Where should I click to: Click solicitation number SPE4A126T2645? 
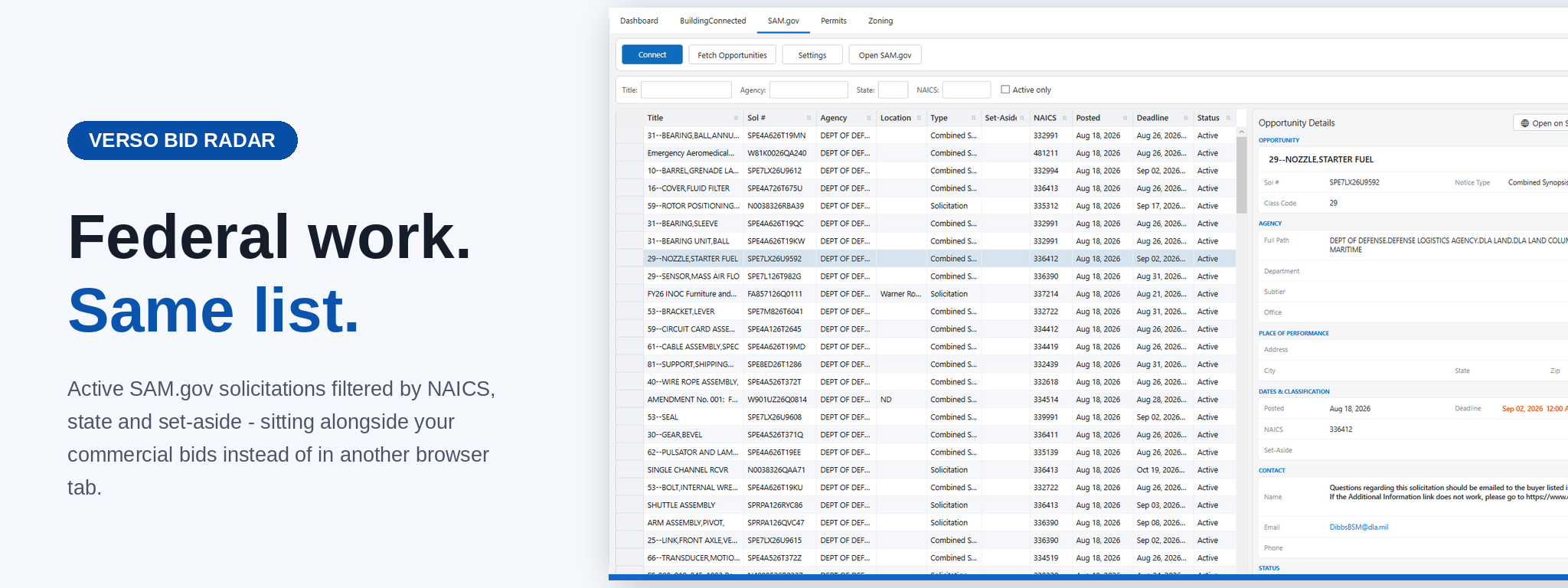point(775,329)
